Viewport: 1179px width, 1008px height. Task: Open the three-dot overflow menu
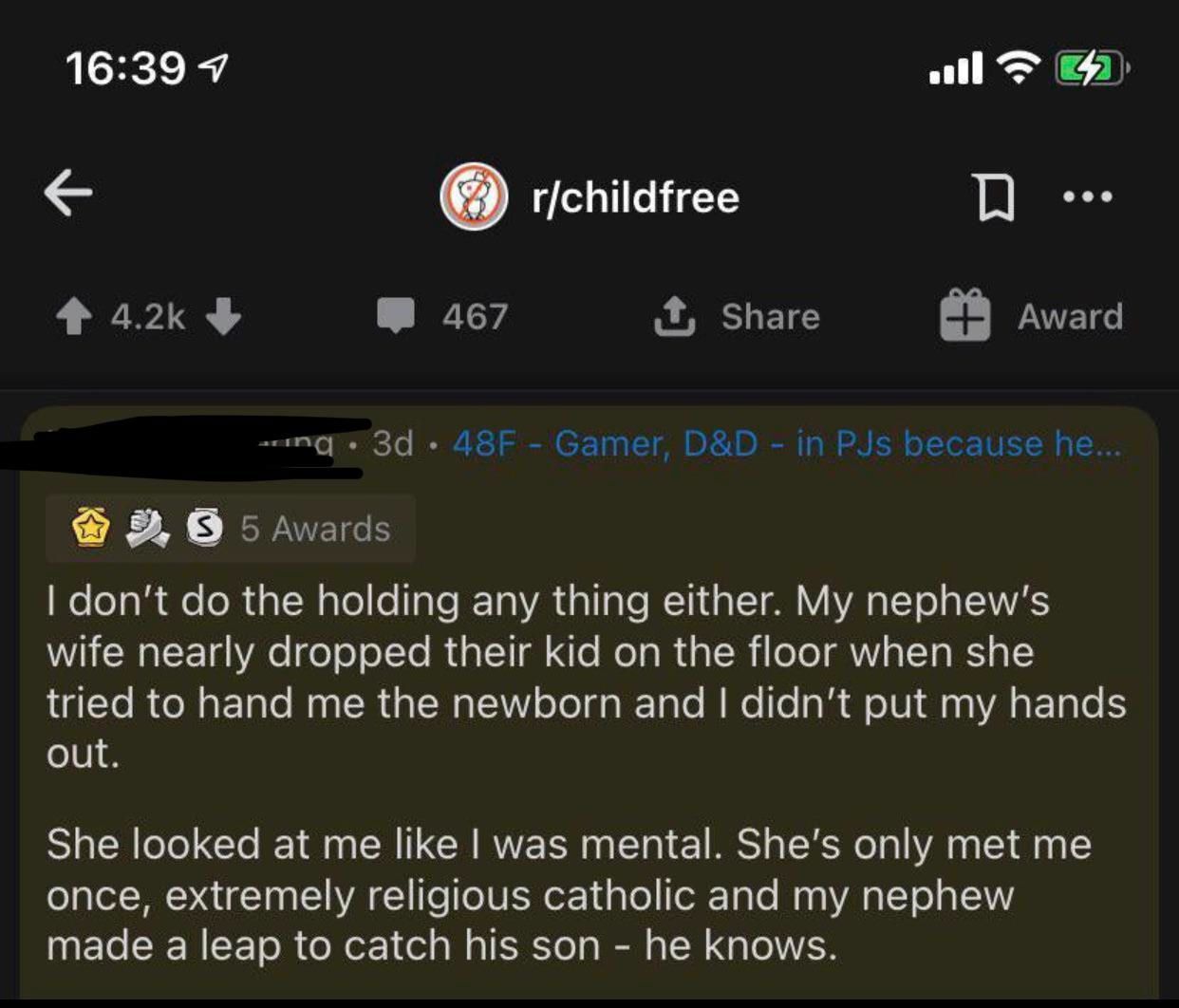tap(1088, 196)
